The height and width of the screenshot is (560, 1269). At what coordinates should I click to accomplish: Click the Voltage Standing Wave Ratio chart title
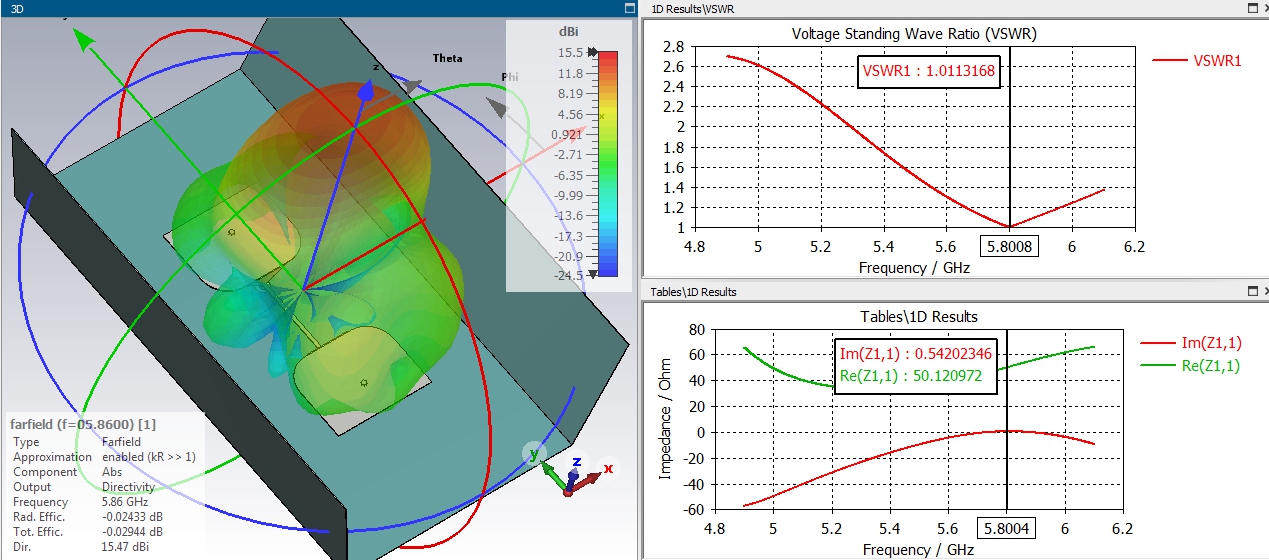tap(914, 33)
